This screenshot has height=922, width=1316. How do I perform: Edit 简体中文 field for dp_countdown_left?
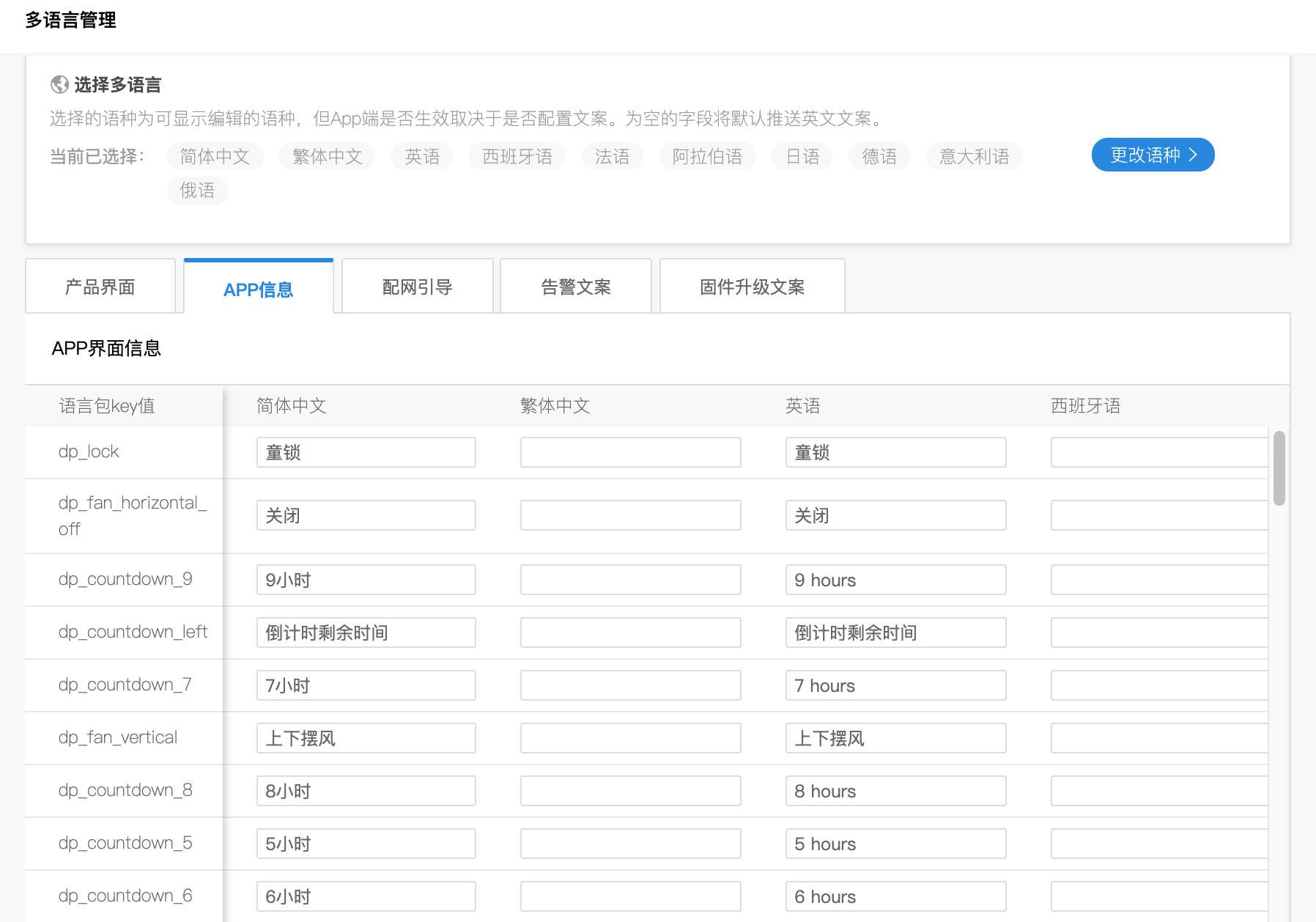366,633
